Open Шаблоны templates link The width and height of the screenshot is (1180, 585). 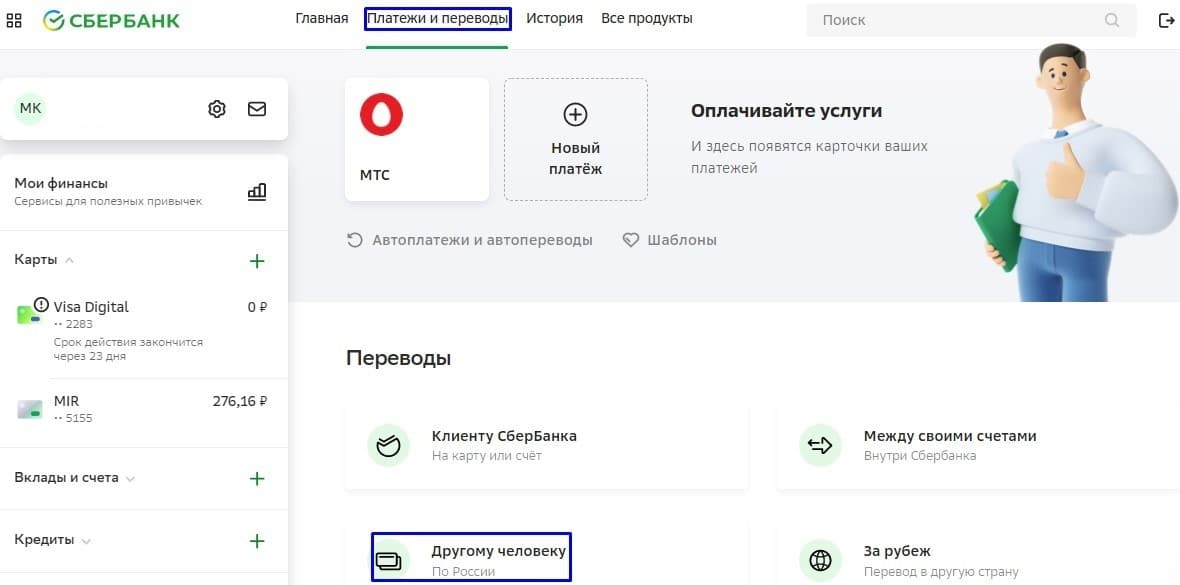670,240
